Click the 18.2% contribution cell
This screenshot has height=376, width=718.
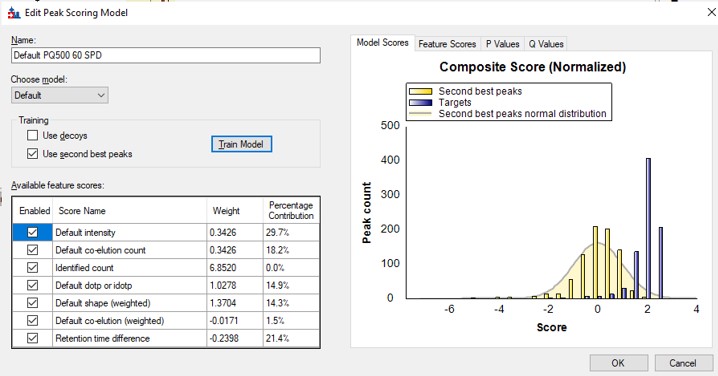(291, 250)
